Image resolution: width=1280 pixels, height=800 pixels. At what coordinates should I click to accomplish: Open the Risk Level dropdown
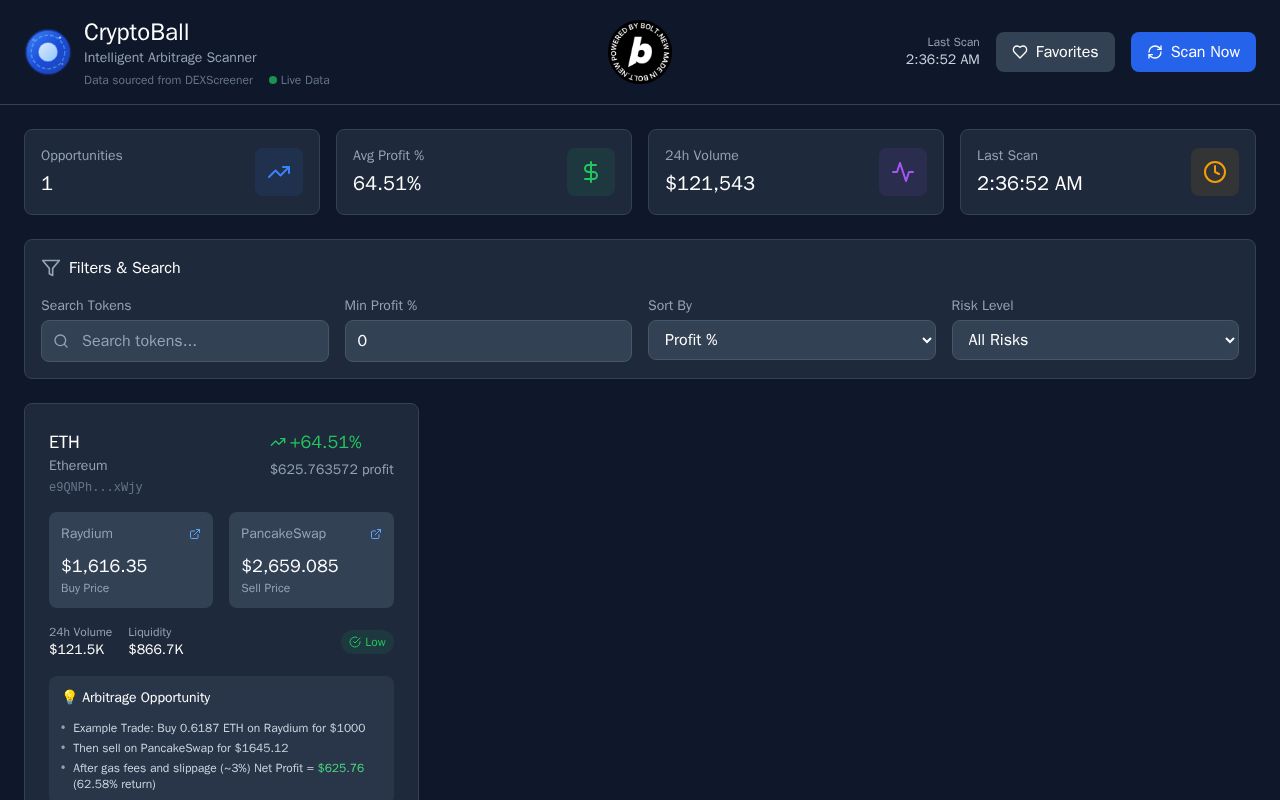pos(1095,340)
